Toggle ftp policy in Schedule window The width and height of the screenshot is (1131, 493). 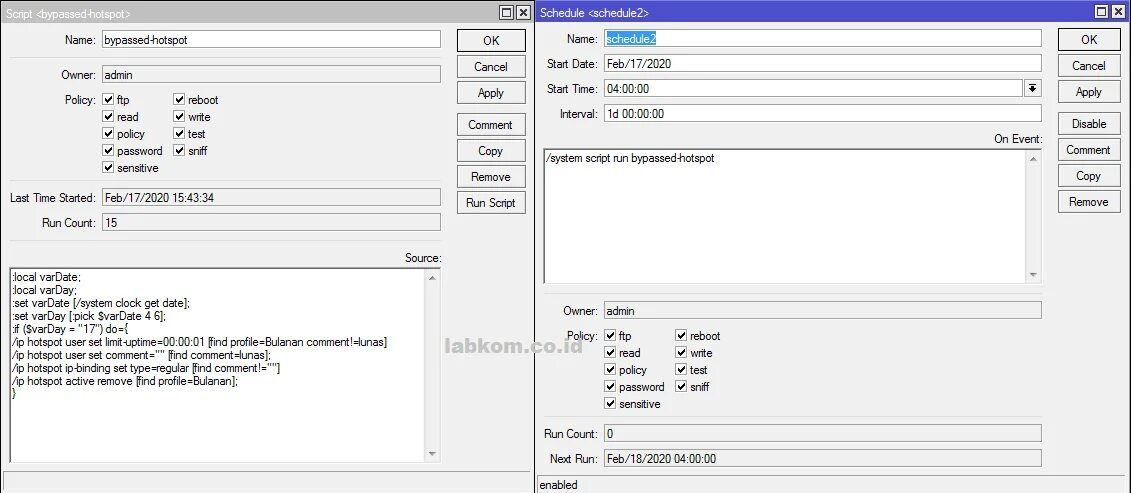(610, 336)
